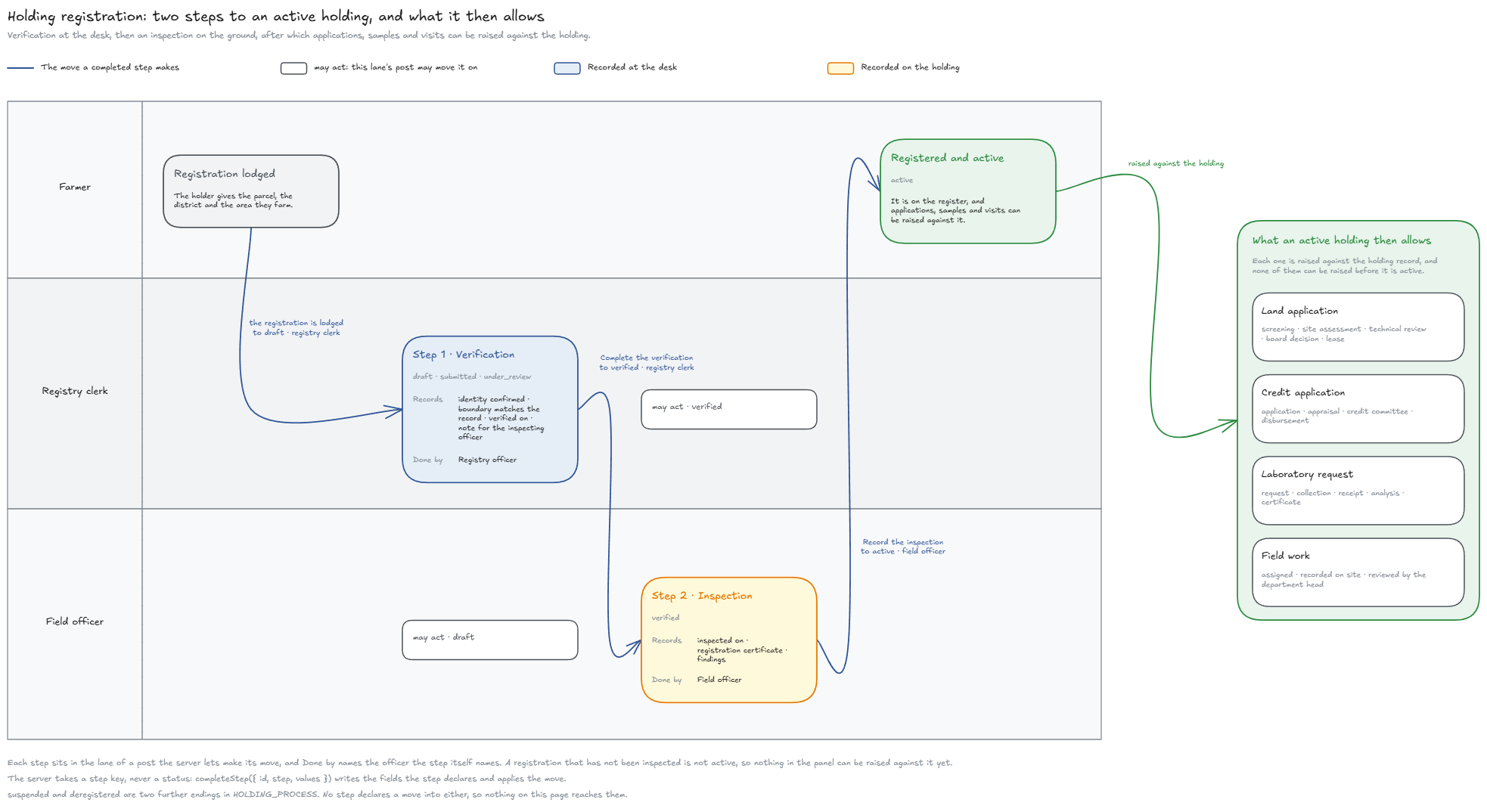Click the 'may act · verified' box
Image resolution: width=1487 pixels, height=812 pixels.
[729, 409]
